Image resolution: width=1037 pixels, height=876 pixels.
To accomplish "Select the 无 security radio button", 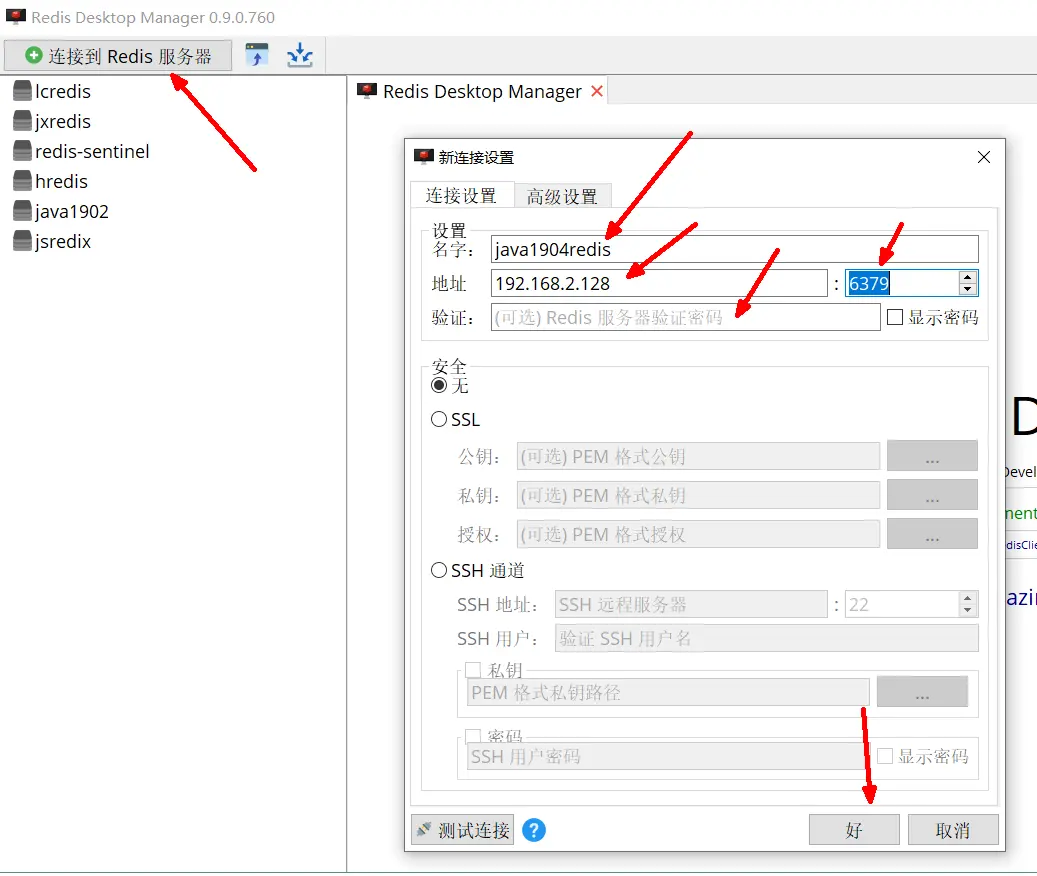I will tap(439, 385).
